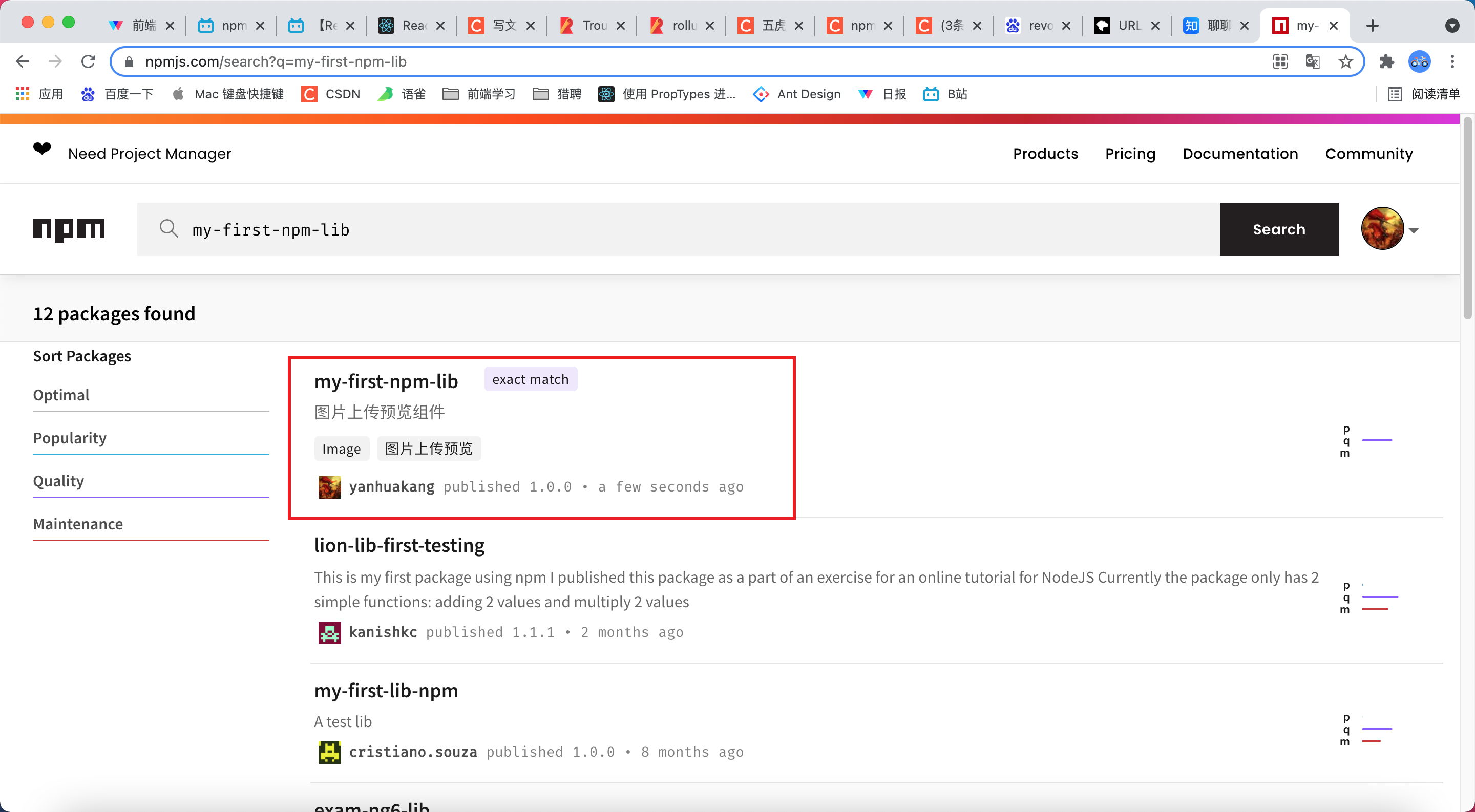The image size is (1475, 812).
Task: Open new browser tab with plus
Action: tap(1372, 26)
